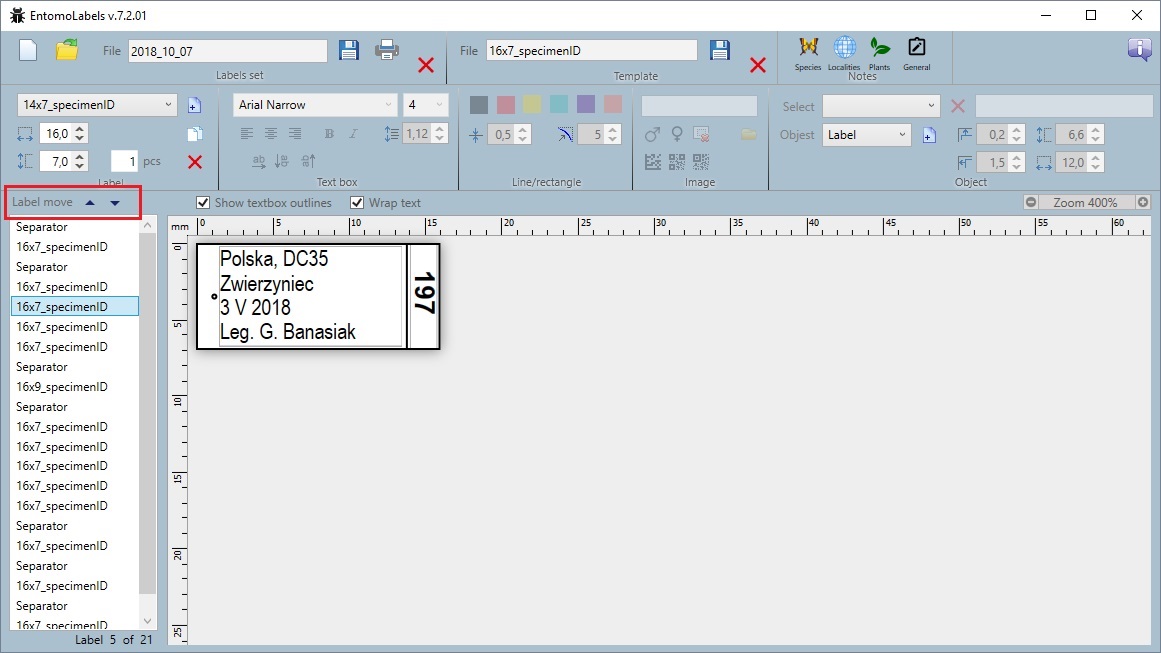Image resolution: width=1161 pixels, height=653 pixels.
Task: Click the labels set File name field
Action: 227,51
